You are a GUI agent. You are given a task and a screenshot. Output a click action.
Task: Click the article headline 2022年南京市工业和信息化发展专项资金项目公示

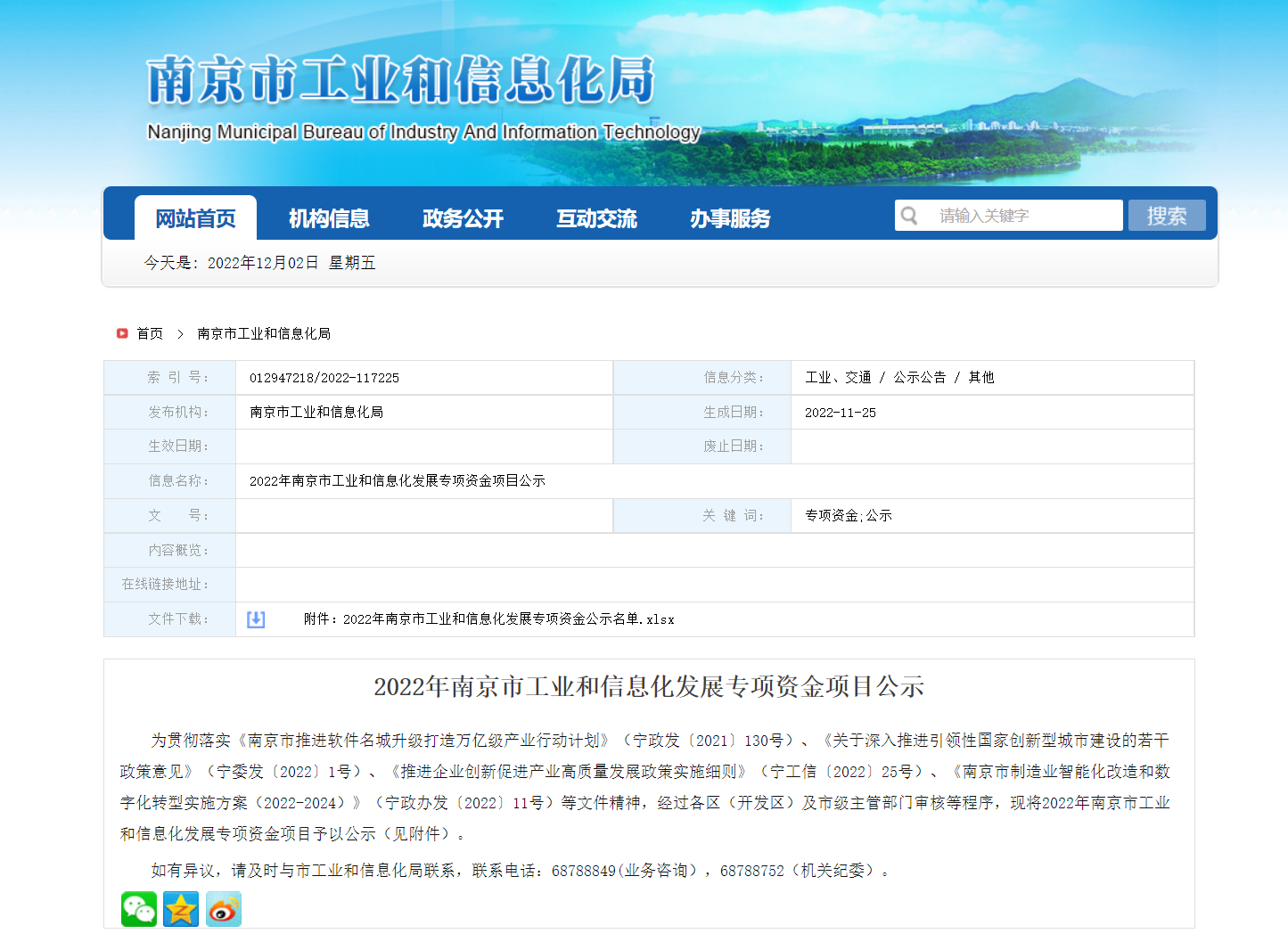pyautogui.click(x=649, y=687)
